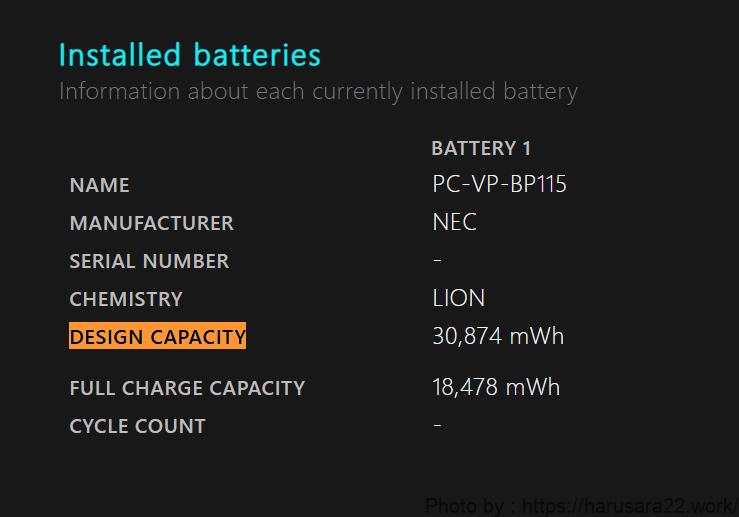Click the BATTERY 1 column header
This screenshot has height=517, width=739.
[481, 149]
